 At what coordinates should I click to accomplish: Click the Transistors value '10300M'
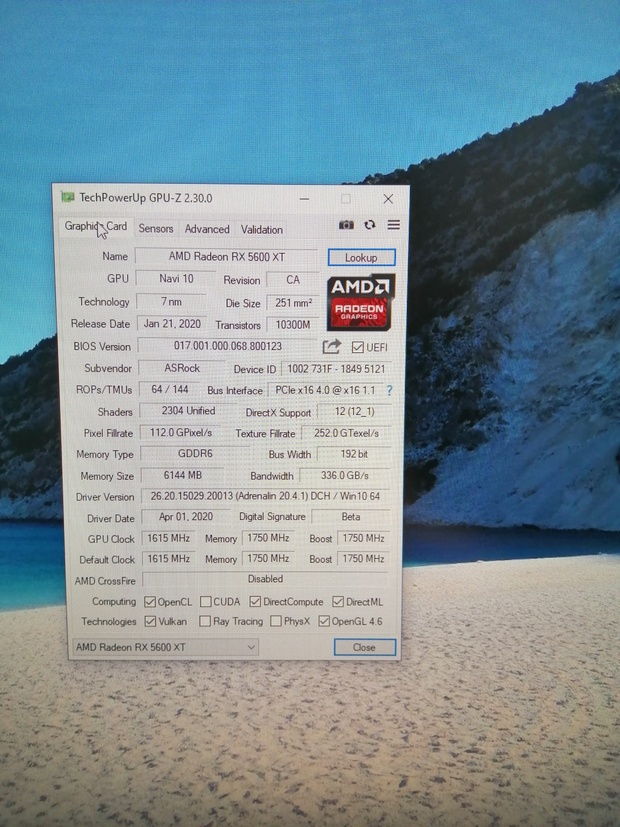[293, 325]
